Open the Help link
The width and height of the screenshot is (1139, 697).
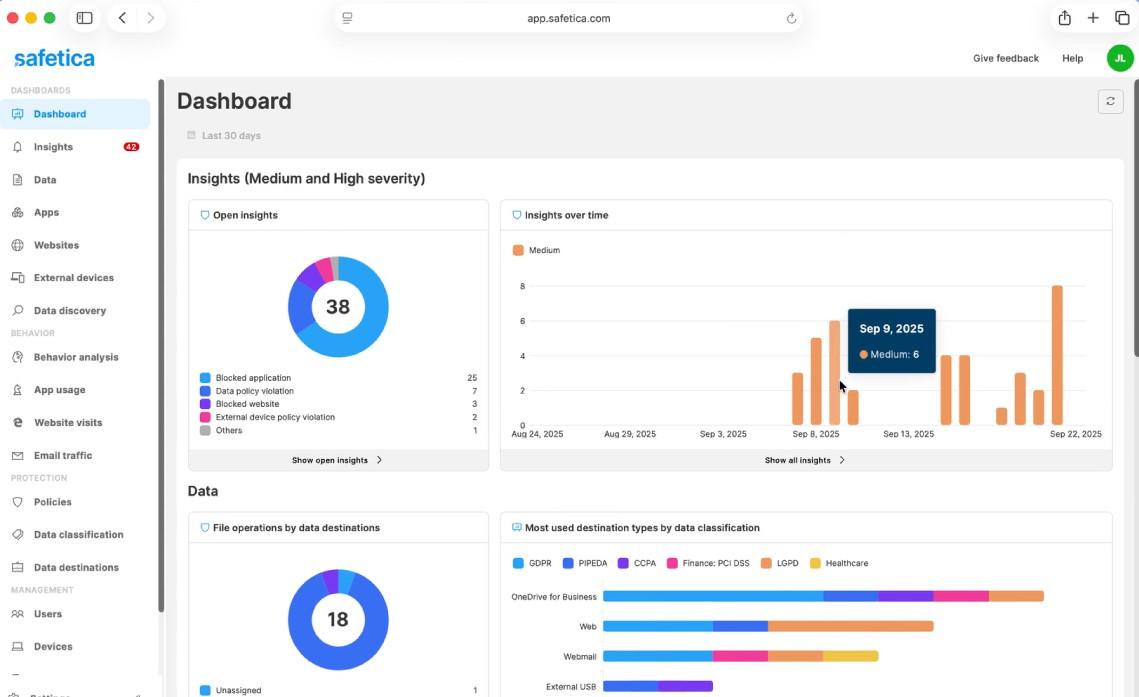(1072, 58)
